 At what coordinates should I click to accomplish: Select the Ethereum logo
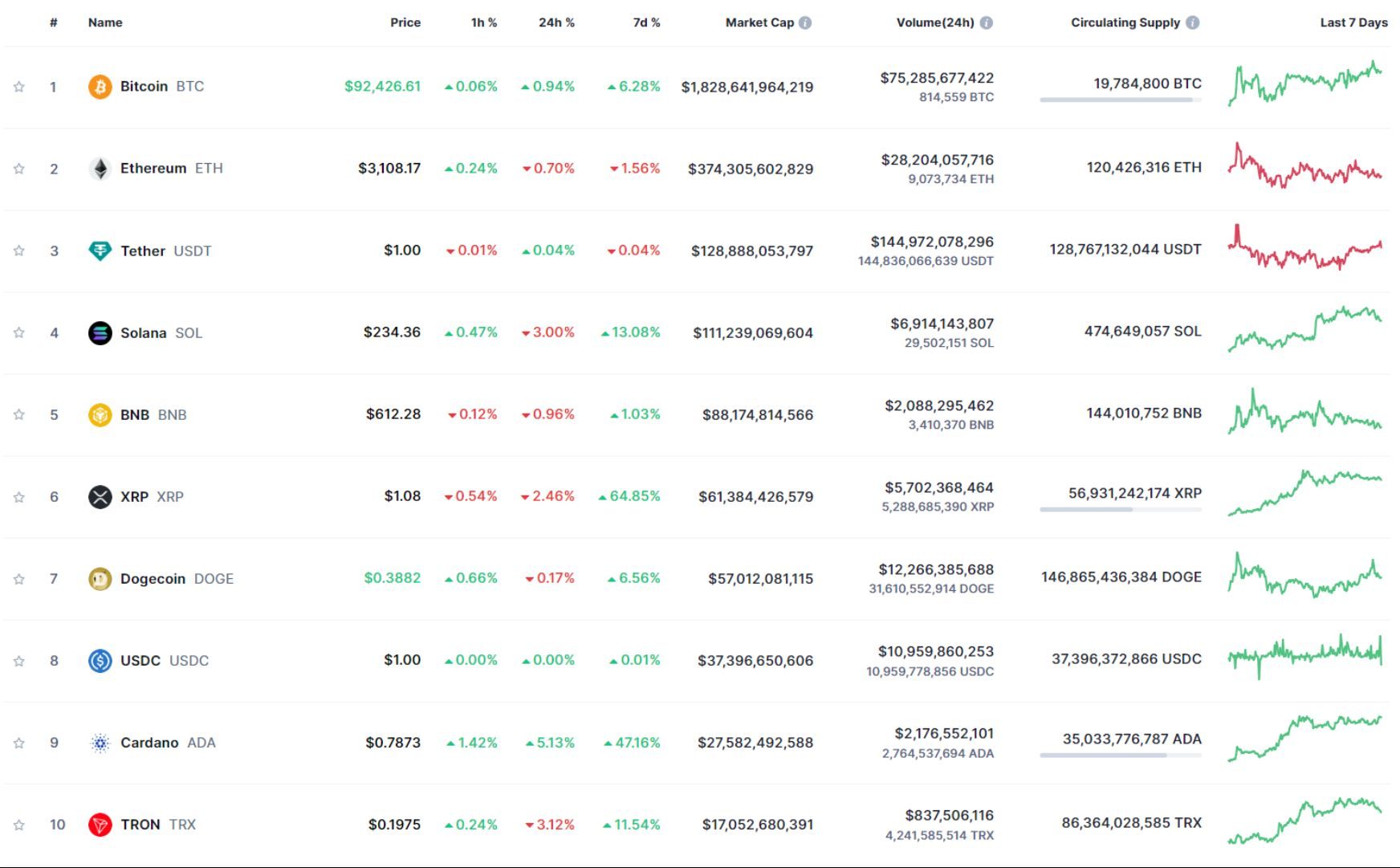pyautogui.click(x=99, y=168)
